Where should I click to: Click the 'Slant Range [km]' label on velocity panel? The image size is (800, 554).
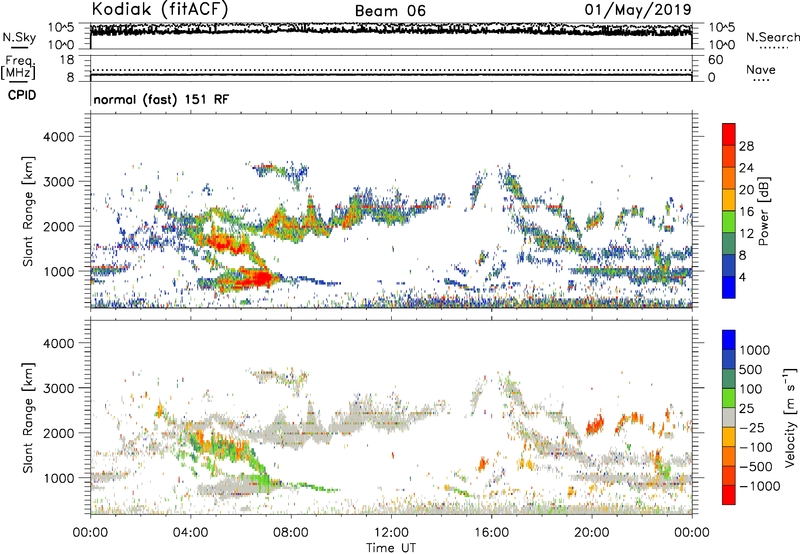coord(28,418)
